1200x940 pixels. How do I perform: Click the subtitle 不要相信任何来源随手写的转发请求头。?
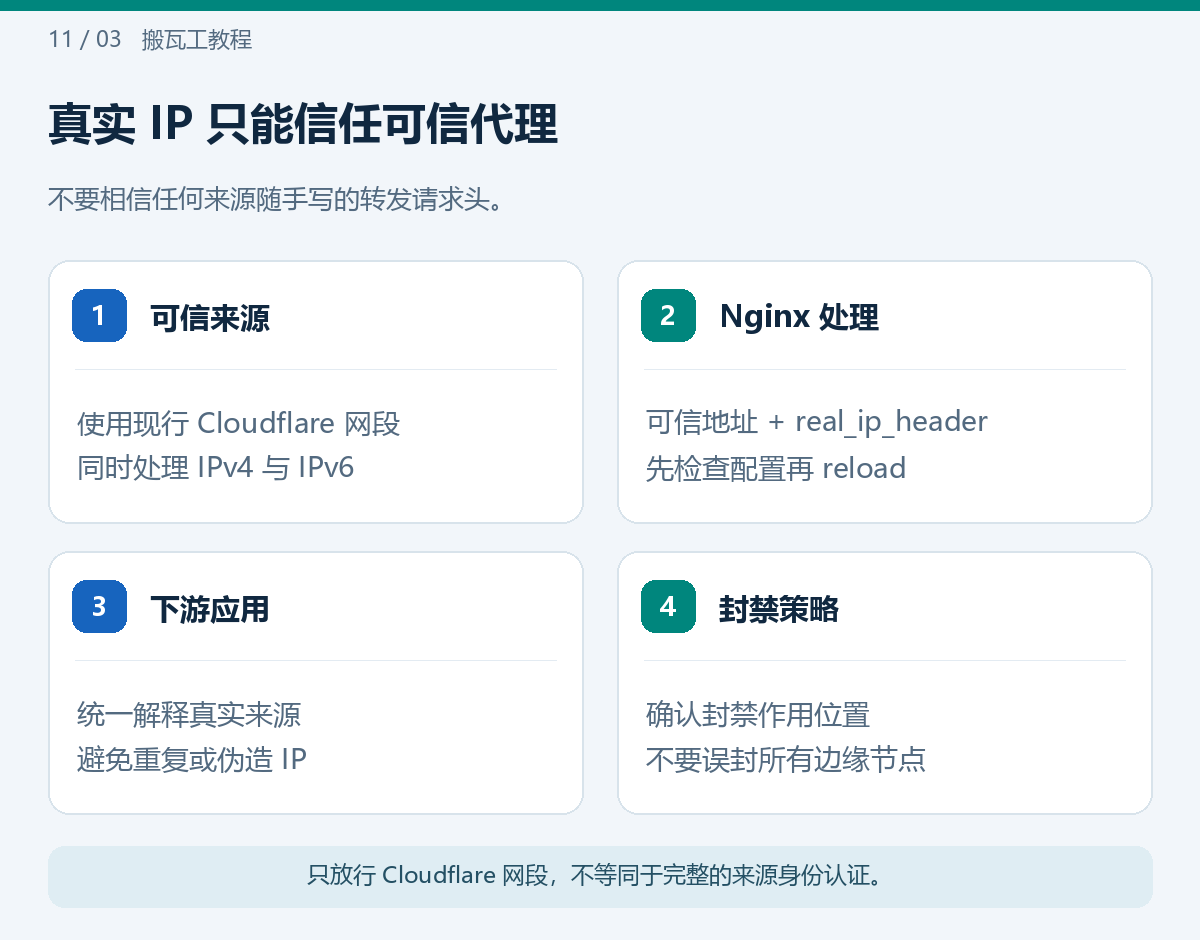coord(275,199)
